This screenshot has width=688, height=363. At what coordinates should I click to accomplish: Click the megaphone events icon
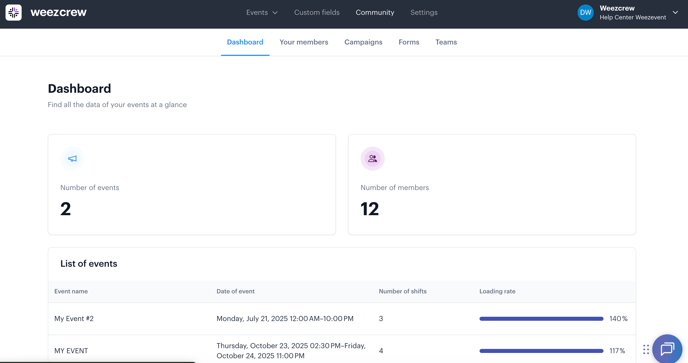(72, 158)
